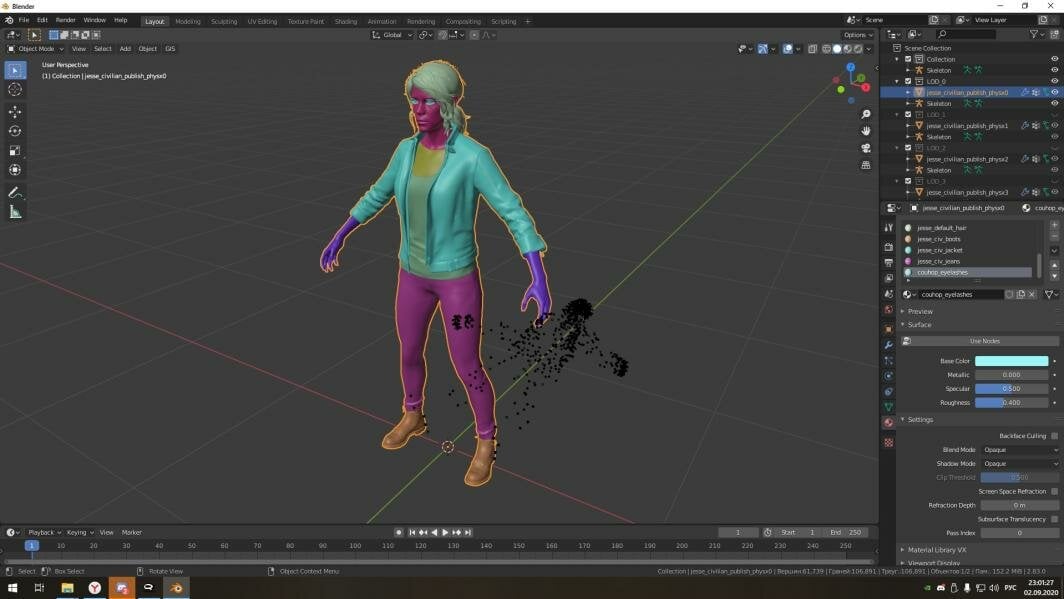Switch to material preview shading
The image size is (1064, 599).
(x=848, y=49)
